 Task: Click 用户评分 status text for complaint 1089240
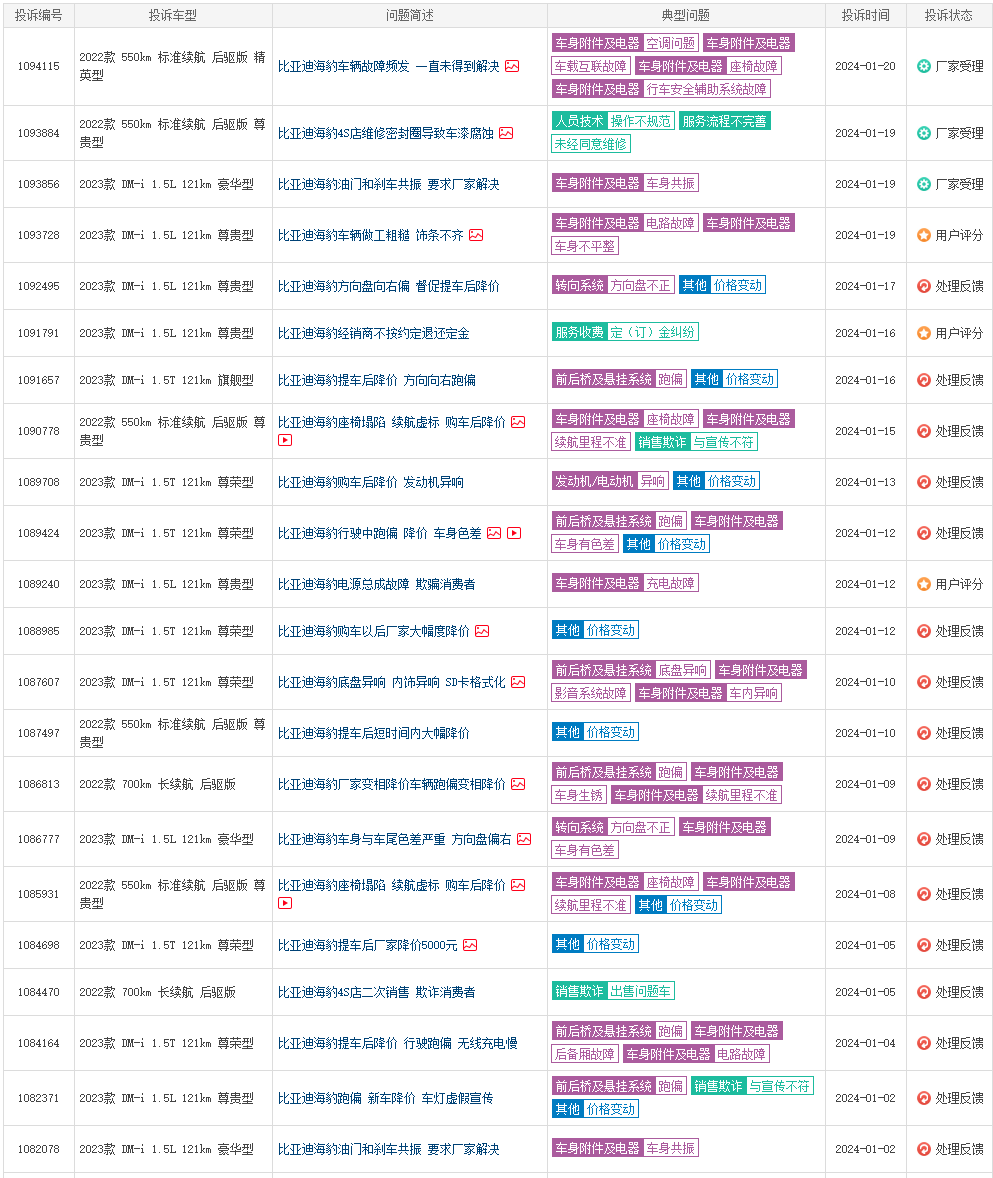[959, 584]
